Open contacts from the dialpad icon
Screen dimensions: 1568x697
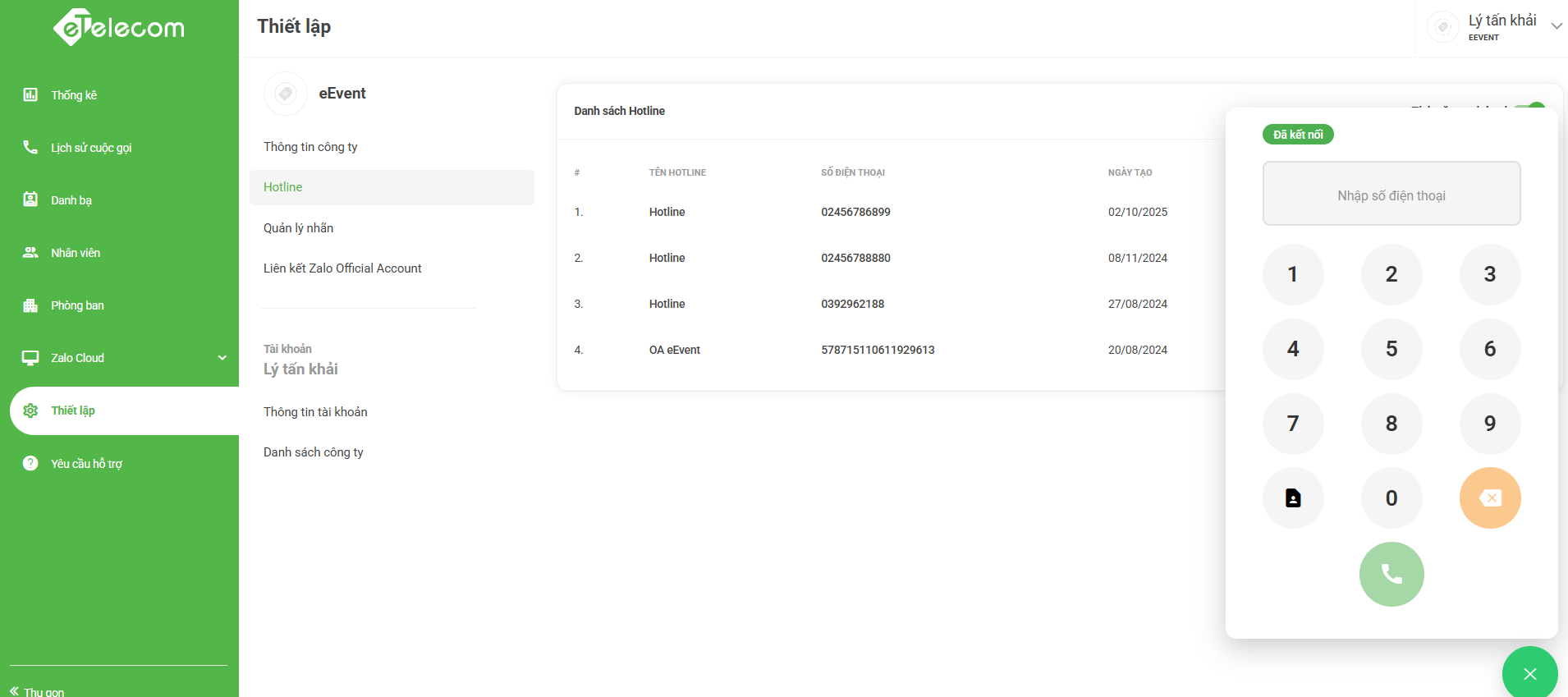(1293, 498)
